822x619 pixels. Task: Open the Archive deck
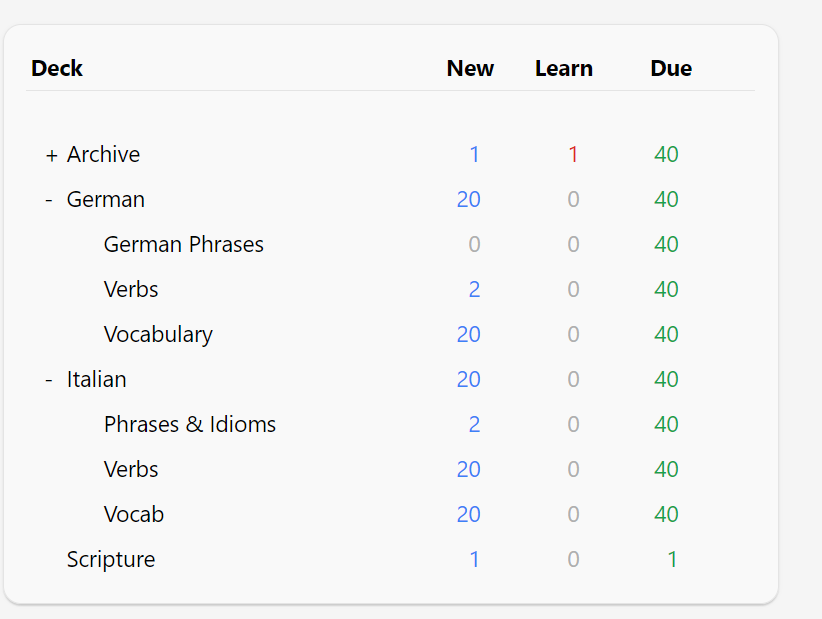(x=103, y=155)
